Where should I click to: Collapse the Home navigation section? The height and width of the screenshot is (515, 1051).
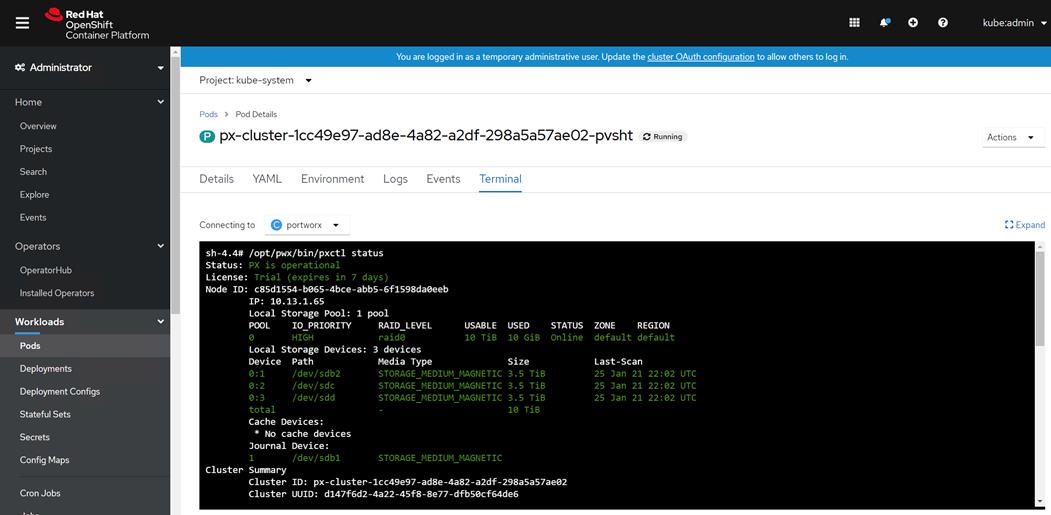click(x=90, y=102)
